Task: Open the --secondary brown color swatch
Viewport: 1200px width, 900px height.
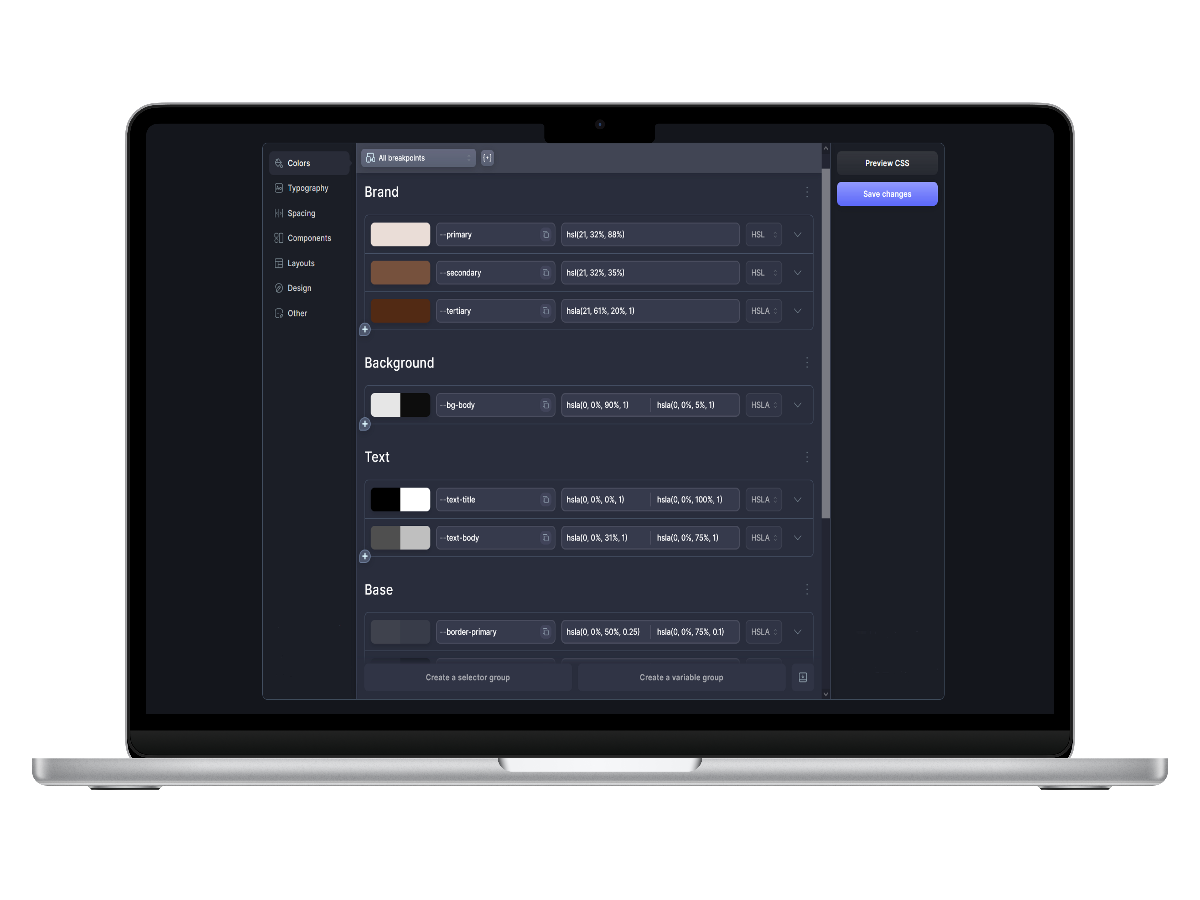Action: (400, 273)
